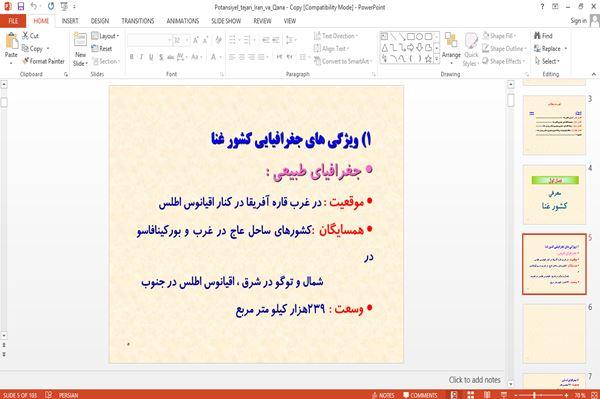
Task: Zoom out with the minus icon
Action: [x=516, y=395]
